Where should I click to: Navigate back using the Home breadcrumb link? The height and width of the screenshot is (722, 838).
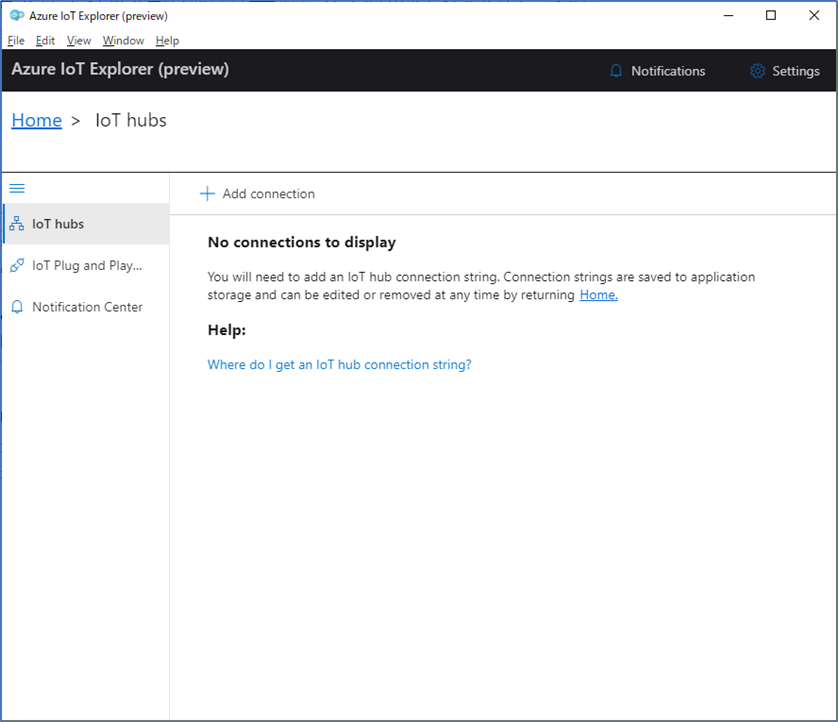pyautogui.click(x=36, y=120)
